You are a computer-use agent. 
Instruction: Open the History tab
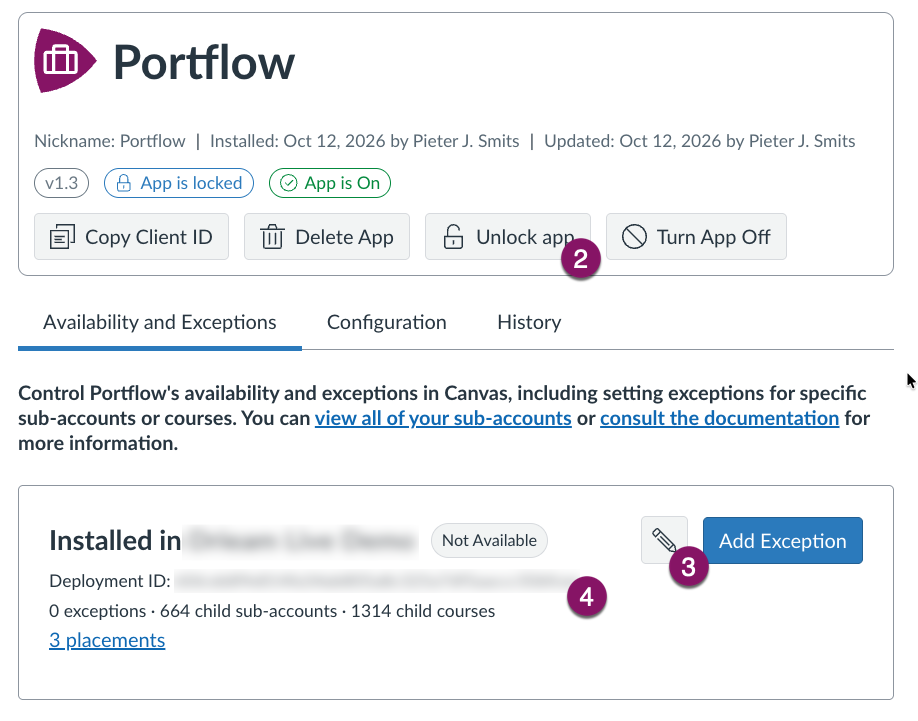(529, 323)
